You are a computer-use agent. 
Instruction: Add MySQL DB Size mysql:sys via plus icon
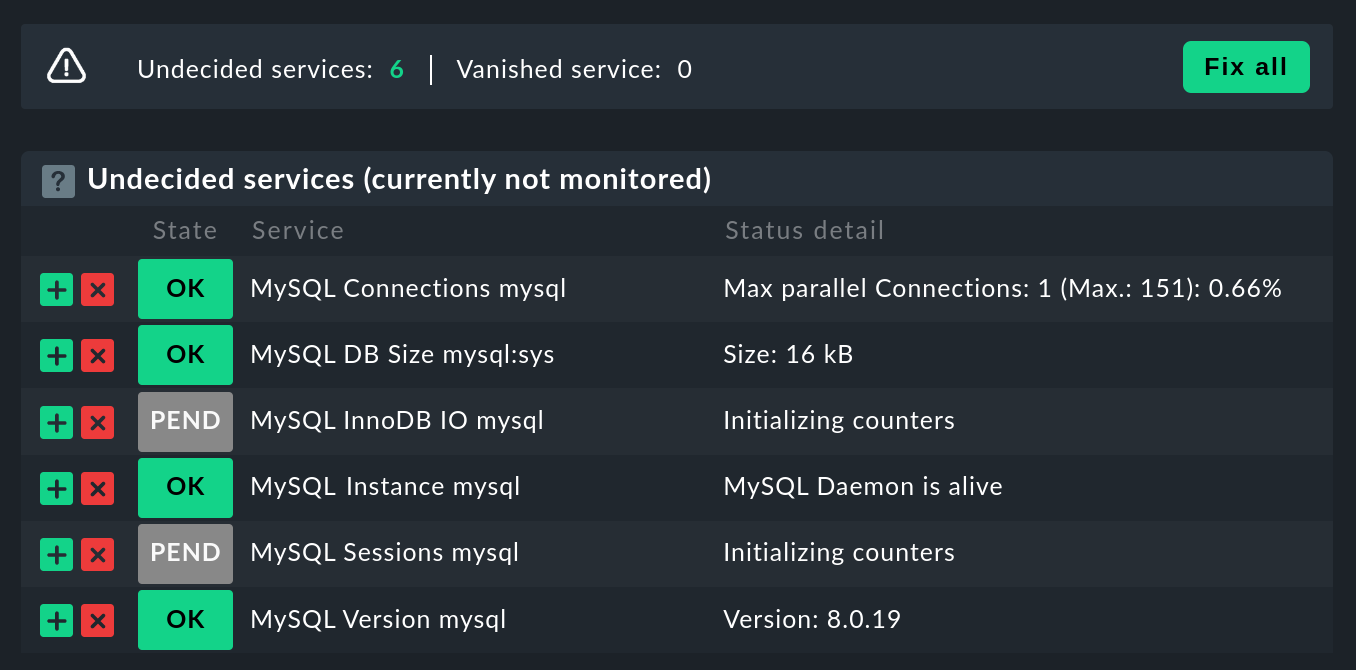(x=57, y=356)
